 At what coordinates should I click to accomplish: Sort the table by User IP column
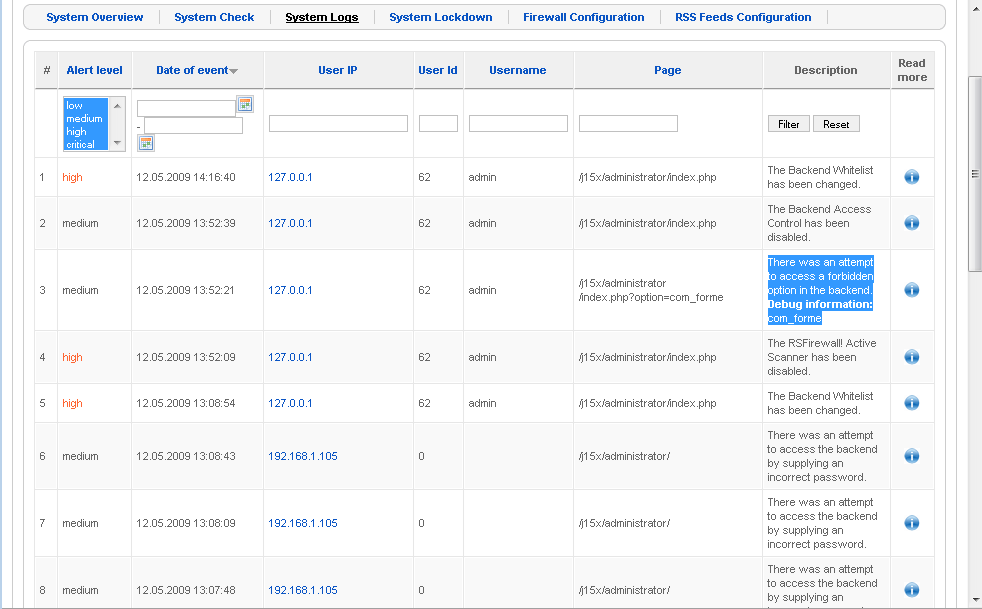(338, 70)
